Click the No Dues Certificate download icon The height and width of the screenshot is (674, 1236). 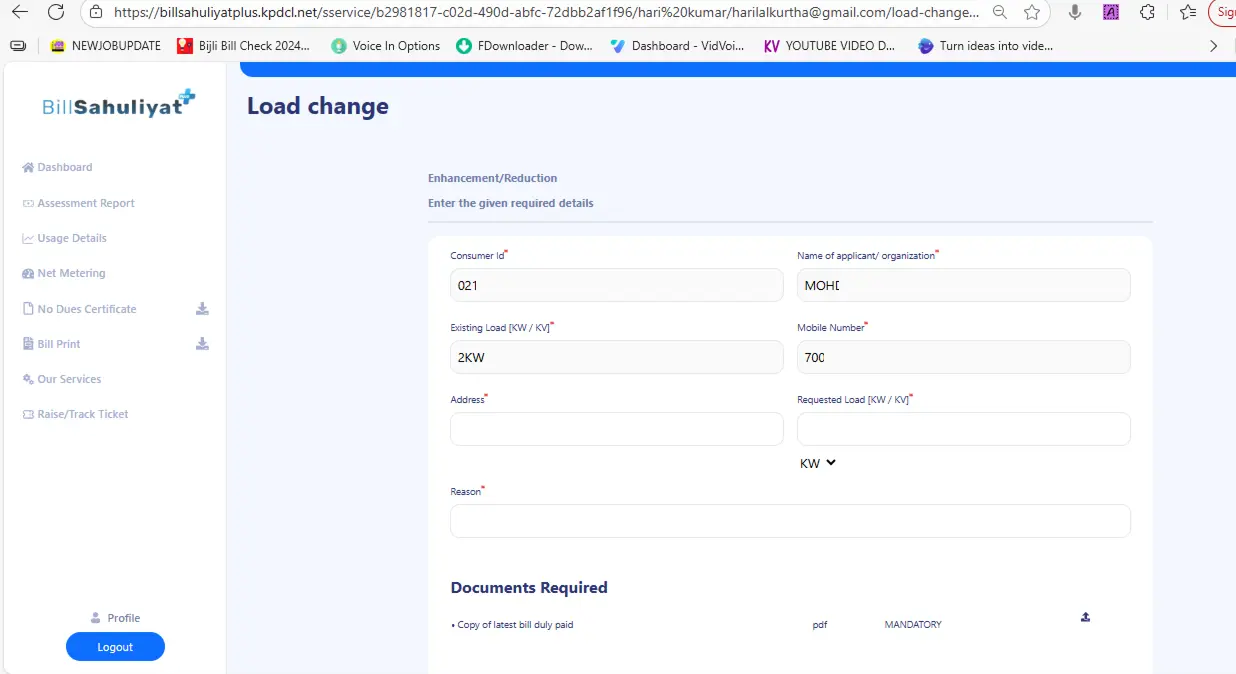tap(202, 309)
